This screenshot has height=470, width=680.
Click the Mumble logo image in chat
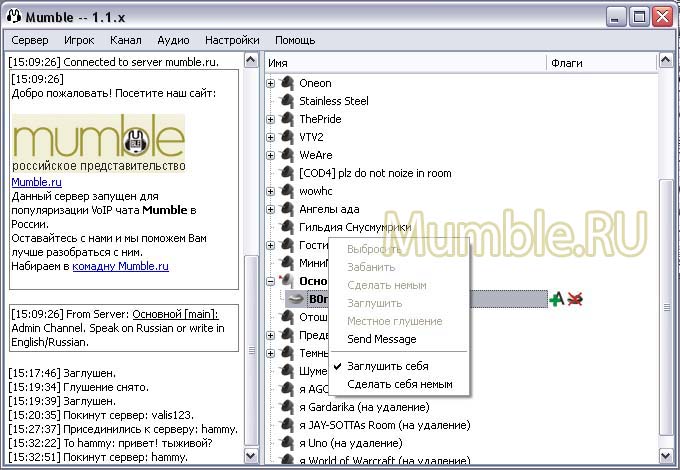coord(98,142)
